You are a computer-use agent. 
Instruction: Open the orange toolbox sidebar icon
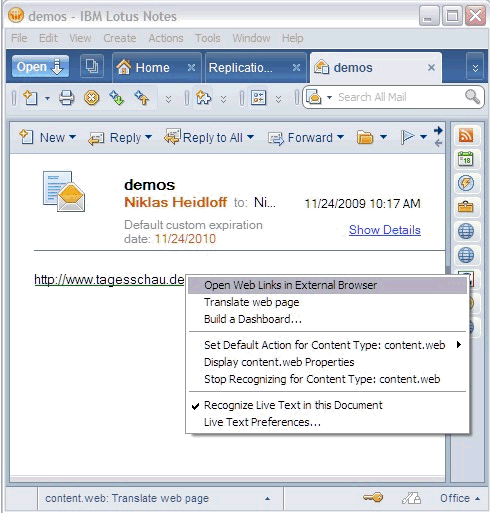[x=466, y=207]
